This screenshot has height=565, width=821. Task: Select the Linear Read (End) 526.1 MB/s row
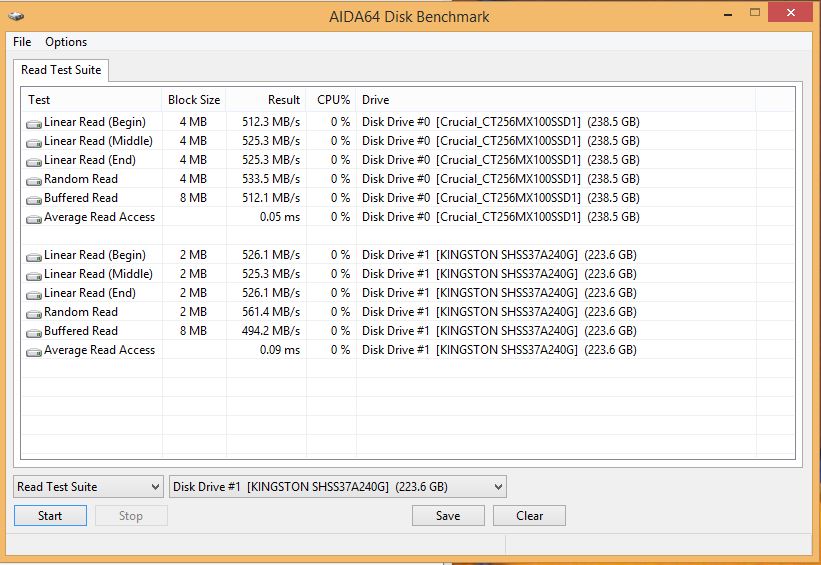coord(389,293)
